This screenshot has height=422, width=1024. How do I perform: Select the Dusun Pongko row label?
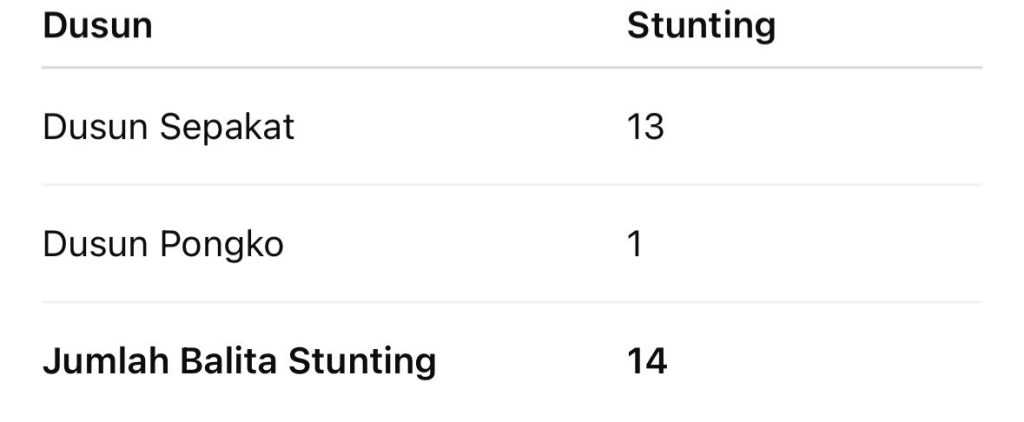click(163, 246)
